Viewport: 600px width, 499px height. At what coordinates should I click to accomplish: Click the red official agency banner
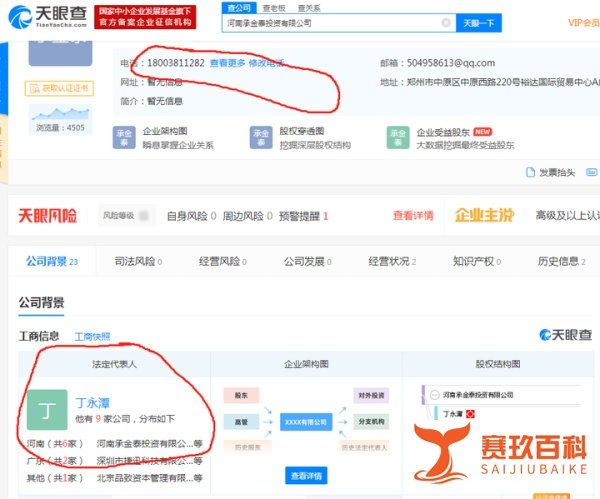(x=145, y=17)
